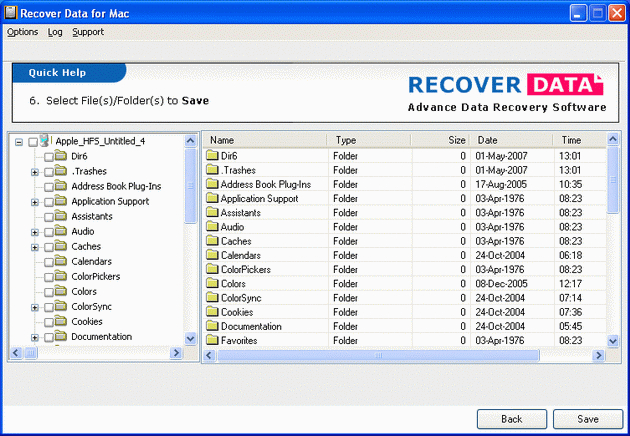Click the Apple_HFS_Untitled_4 drive icon

point(46,141)
